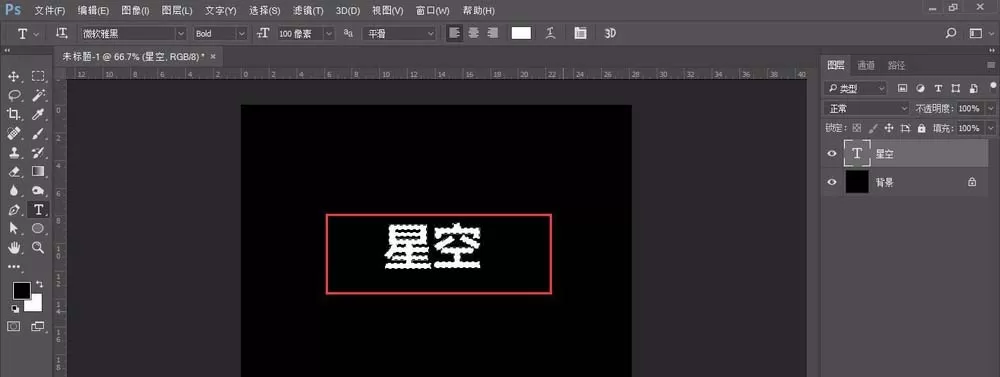
Task: Switch to the 路径 paths tab
Action: click(x=896, y=65)
